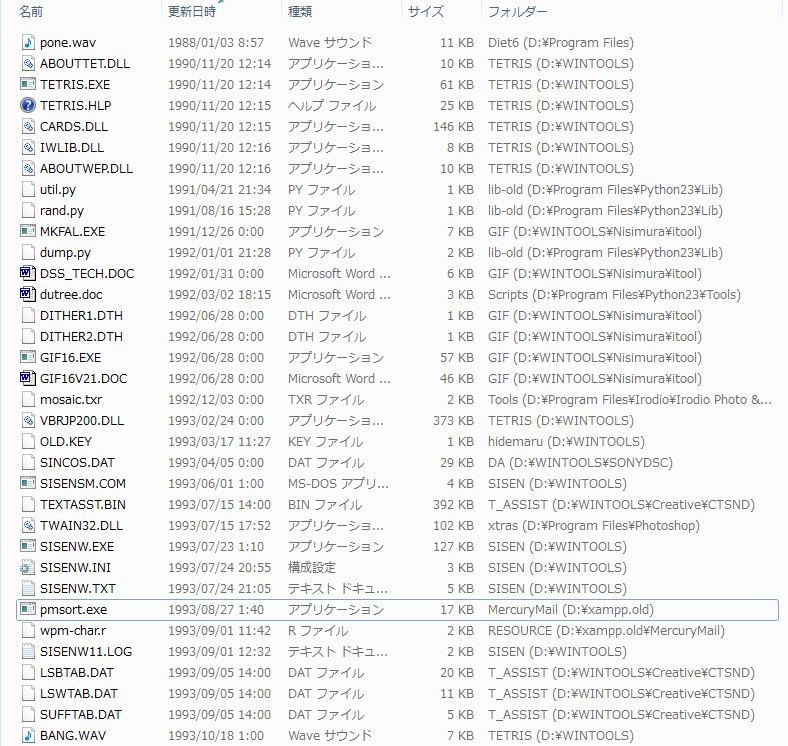Click the DSS_TECH.DOC Word document icon
Screen dimensions: 788x746
pyautogui.click(x=28, y=274)
